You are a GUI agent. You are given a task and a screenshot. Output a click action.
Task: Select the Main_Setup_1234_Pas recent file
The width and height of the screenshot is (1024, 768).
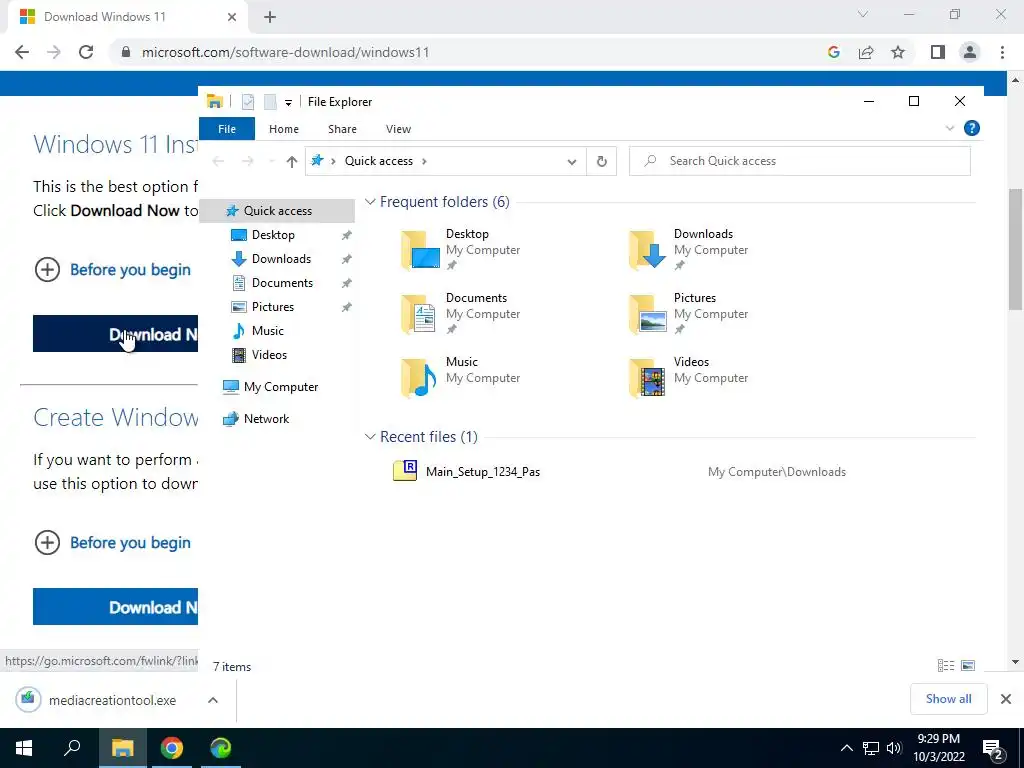click(x=483, y=472)
